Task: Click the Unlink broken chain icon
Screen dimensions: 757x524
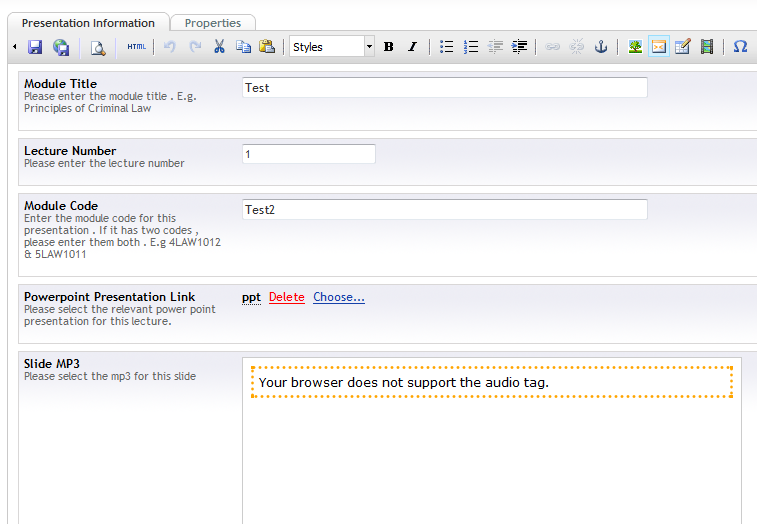Action: coord(576,47)
